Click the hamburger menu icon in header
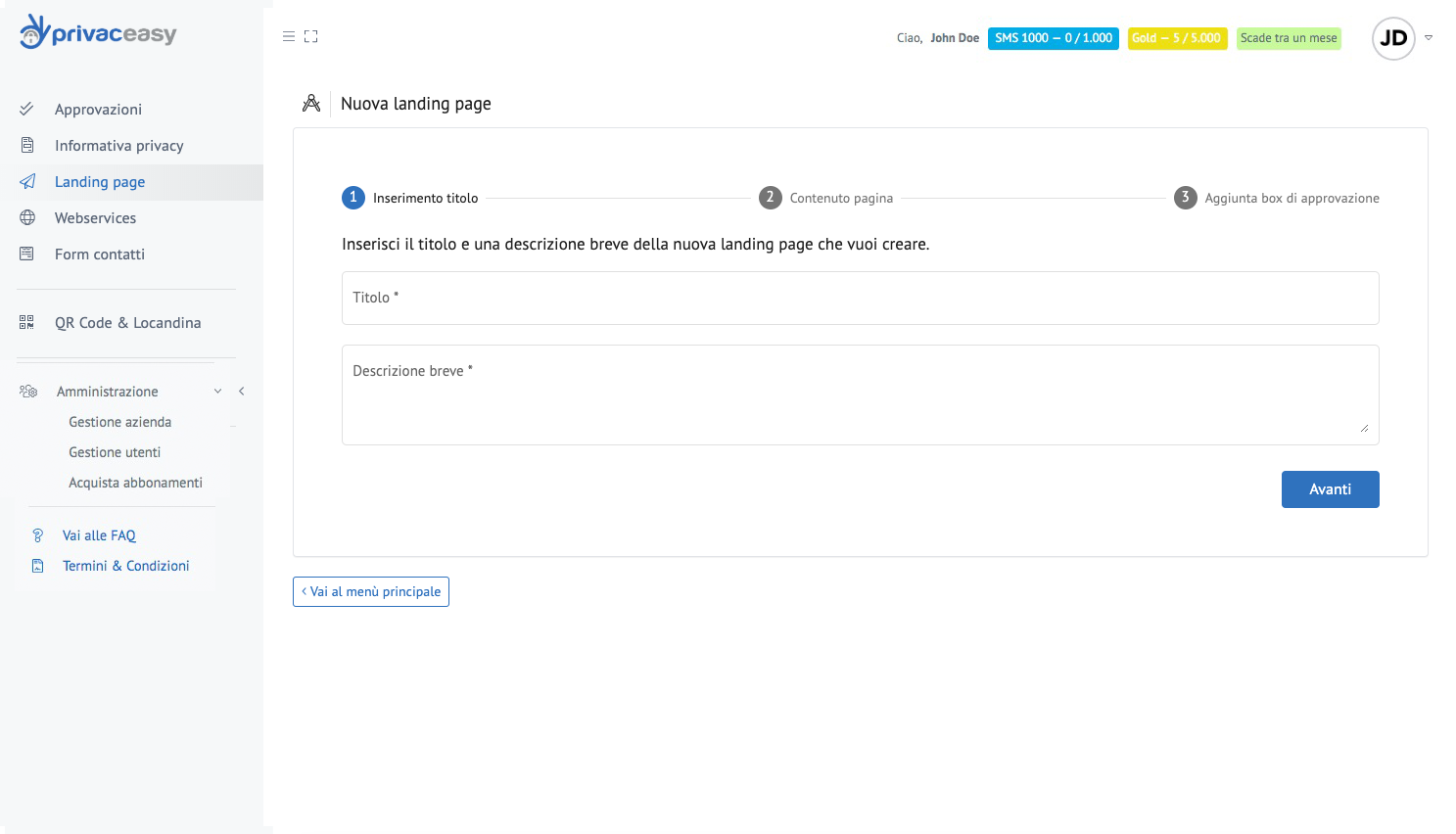Viewport: 1456px width, 834px height. 289,36
